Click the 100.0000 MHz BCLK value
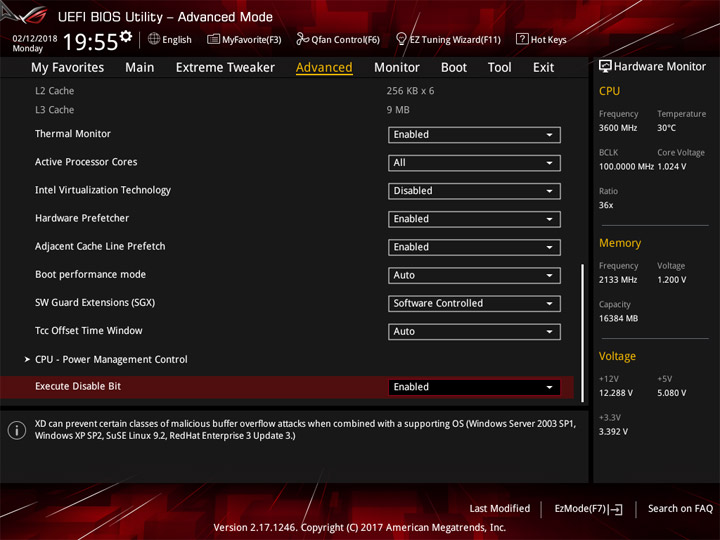This screenshot has width=720, height=540. point(626,167)
